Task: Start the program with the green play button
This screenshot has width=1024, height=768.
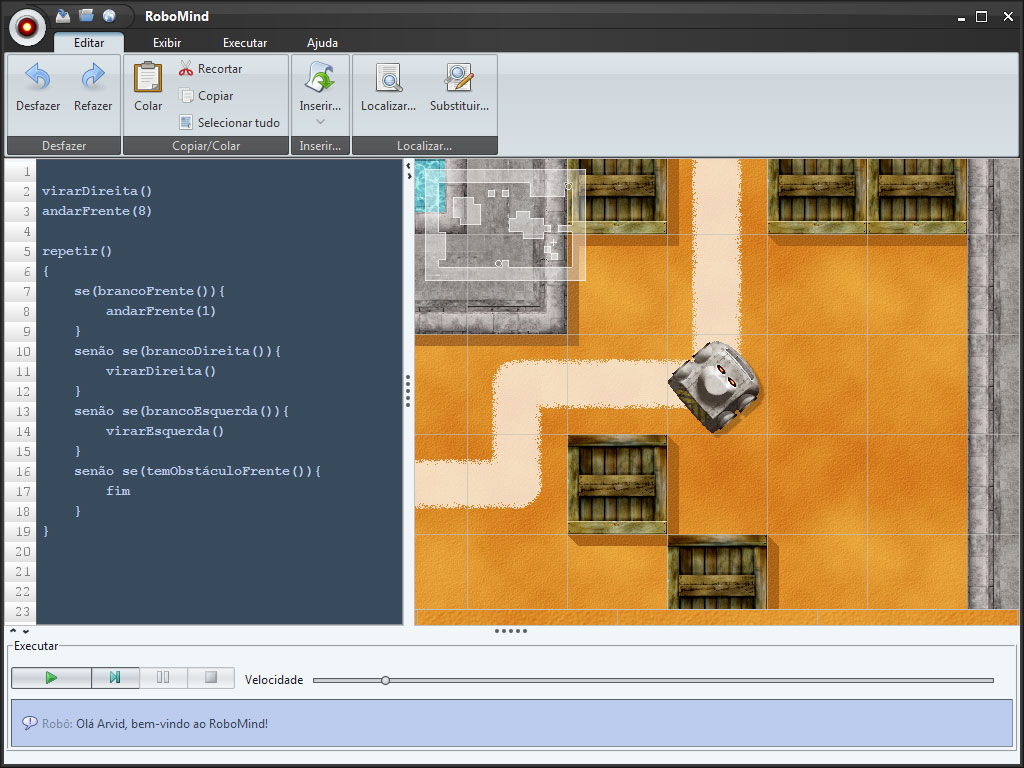Action: pos(51,678)
